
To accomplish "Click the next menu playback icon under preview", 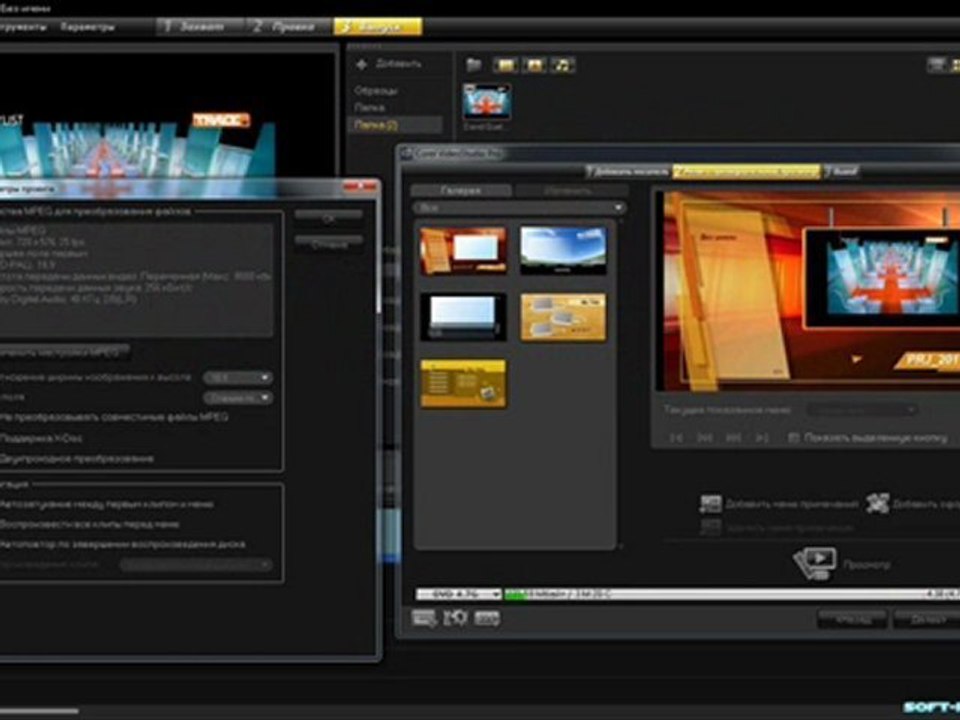I will tap(733, 438).
